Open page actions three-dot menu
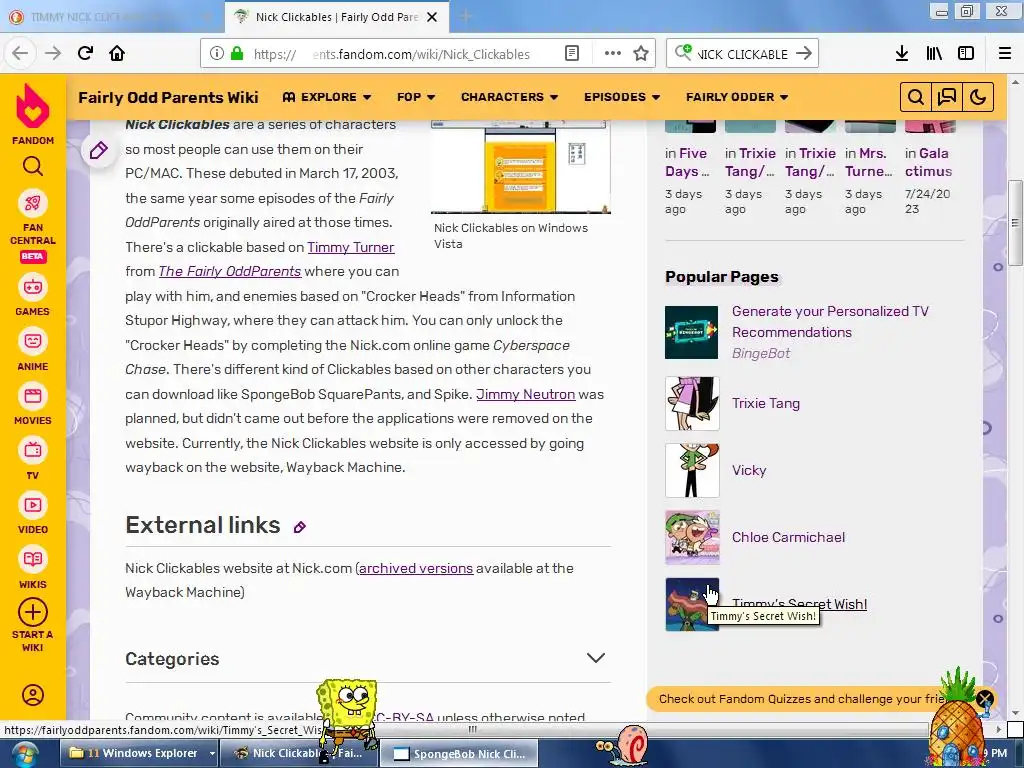 (x=613, y=54)
